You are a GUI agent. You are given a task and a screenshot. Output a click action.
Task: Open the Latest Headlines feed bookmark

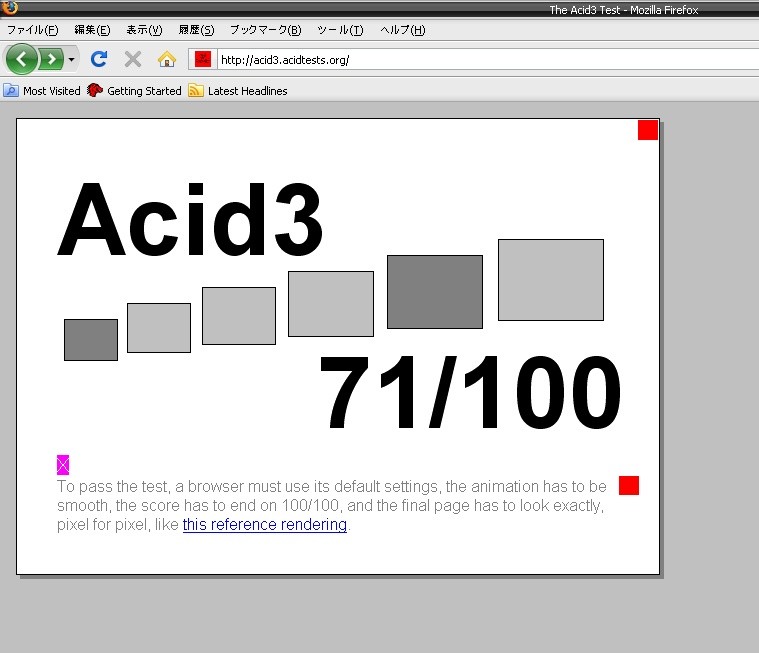[x=238, y=91]
